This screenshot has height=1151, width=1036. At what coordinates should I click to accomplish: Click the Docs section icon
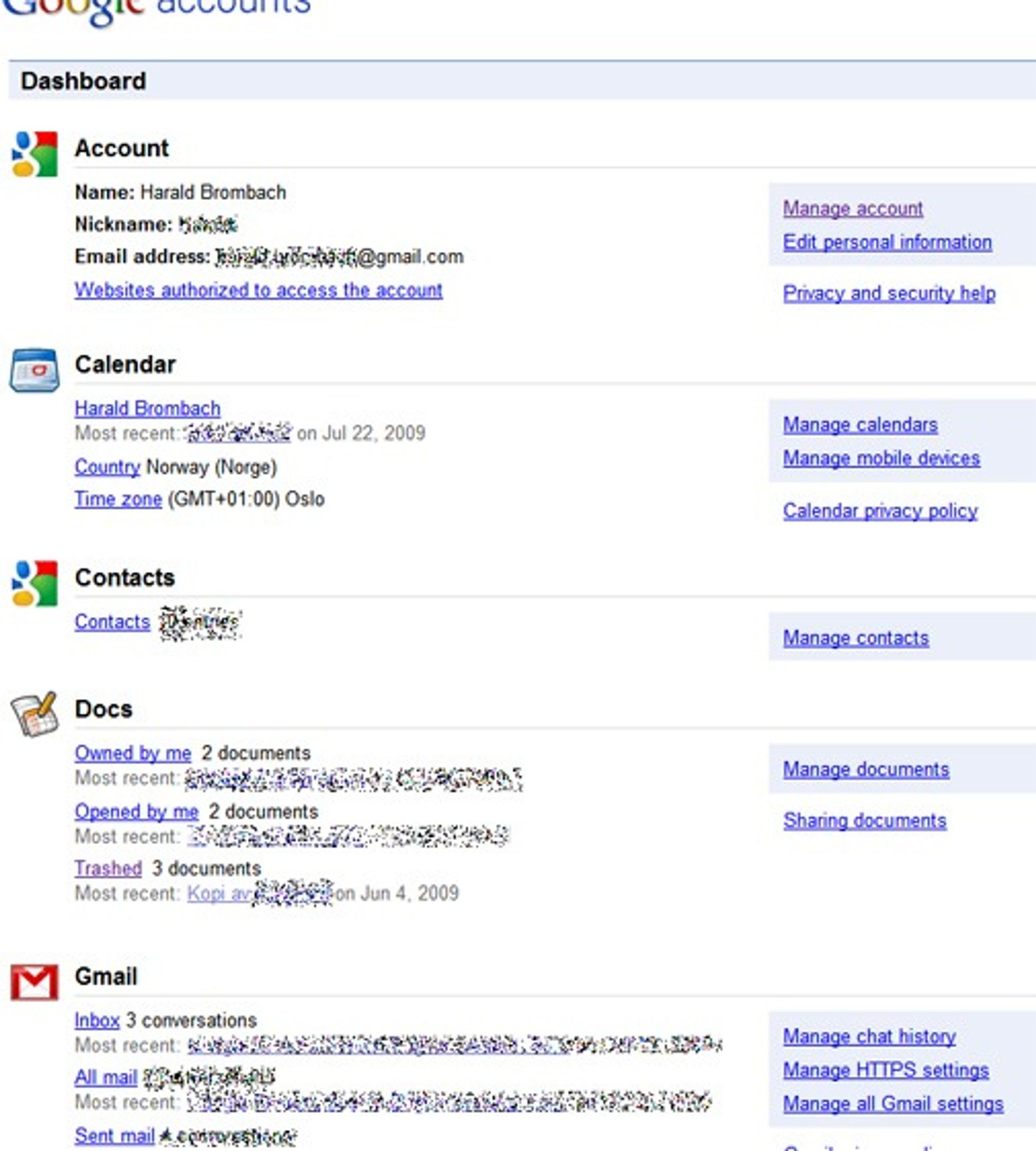pyautogui.click(x=35, y=714)
